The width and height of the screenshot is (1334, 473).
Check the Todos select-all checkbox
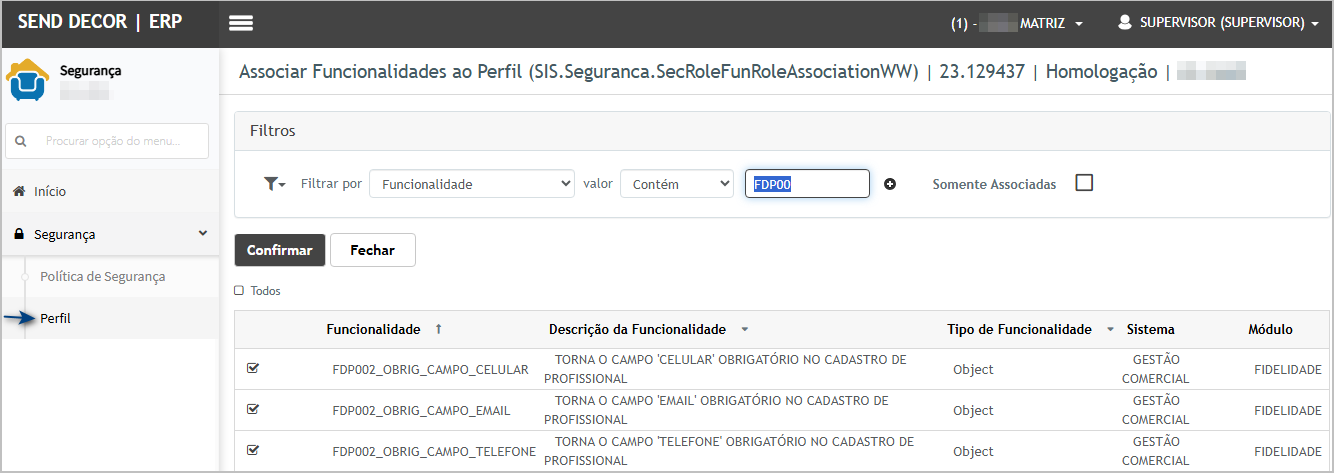[x=239, y=291]
